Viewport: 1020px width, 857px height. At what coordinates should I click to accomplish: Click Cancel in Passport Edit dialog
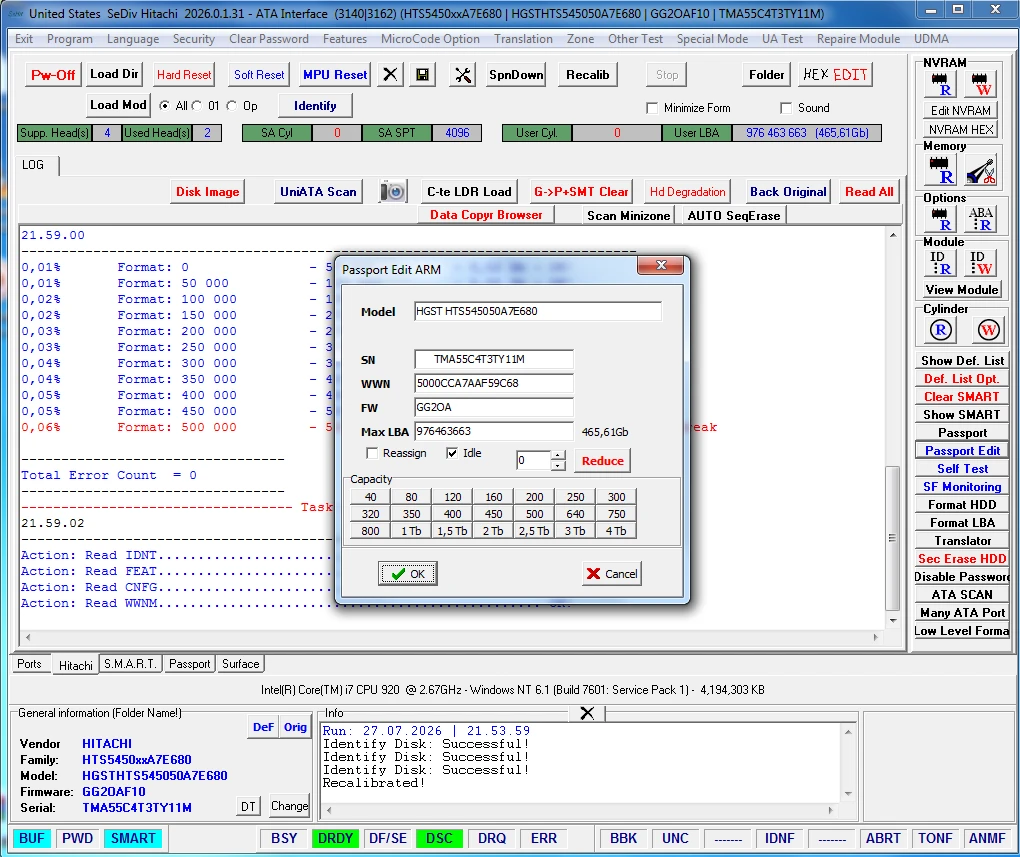(x=611, y=574)
